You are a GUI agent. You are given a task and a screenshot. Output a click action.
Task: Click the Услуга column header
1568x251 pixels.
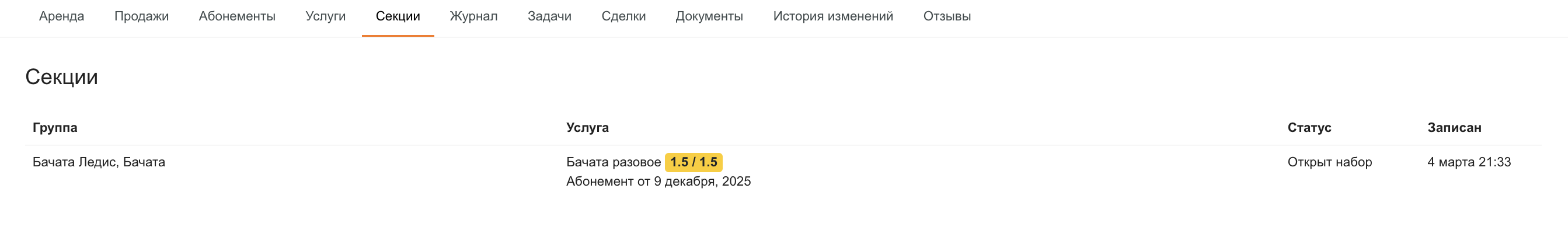(x=587, y=127)
